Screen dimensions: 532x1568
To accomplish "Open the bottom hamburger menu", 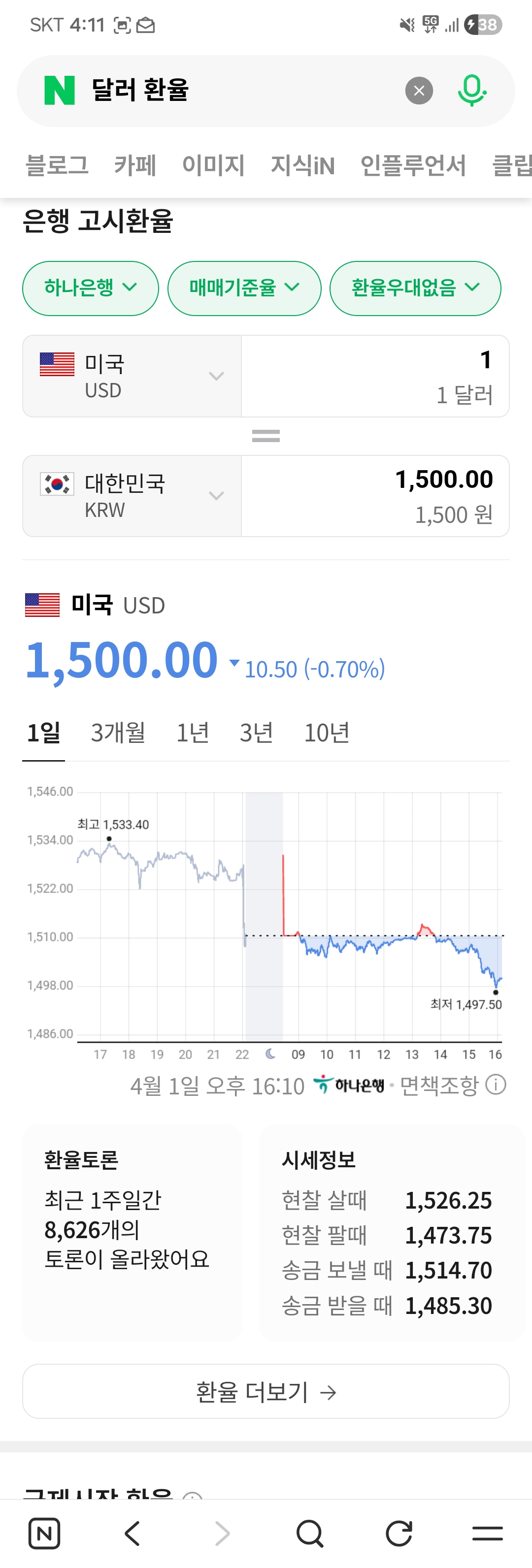I will tap(488, 1533).
